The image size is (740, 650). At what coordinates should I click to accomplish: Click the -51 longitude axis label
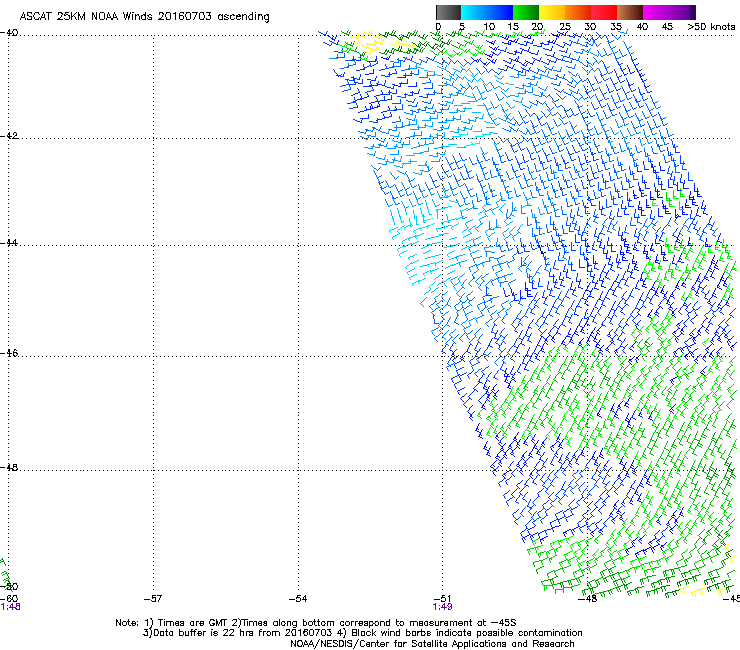coord(442,599)
